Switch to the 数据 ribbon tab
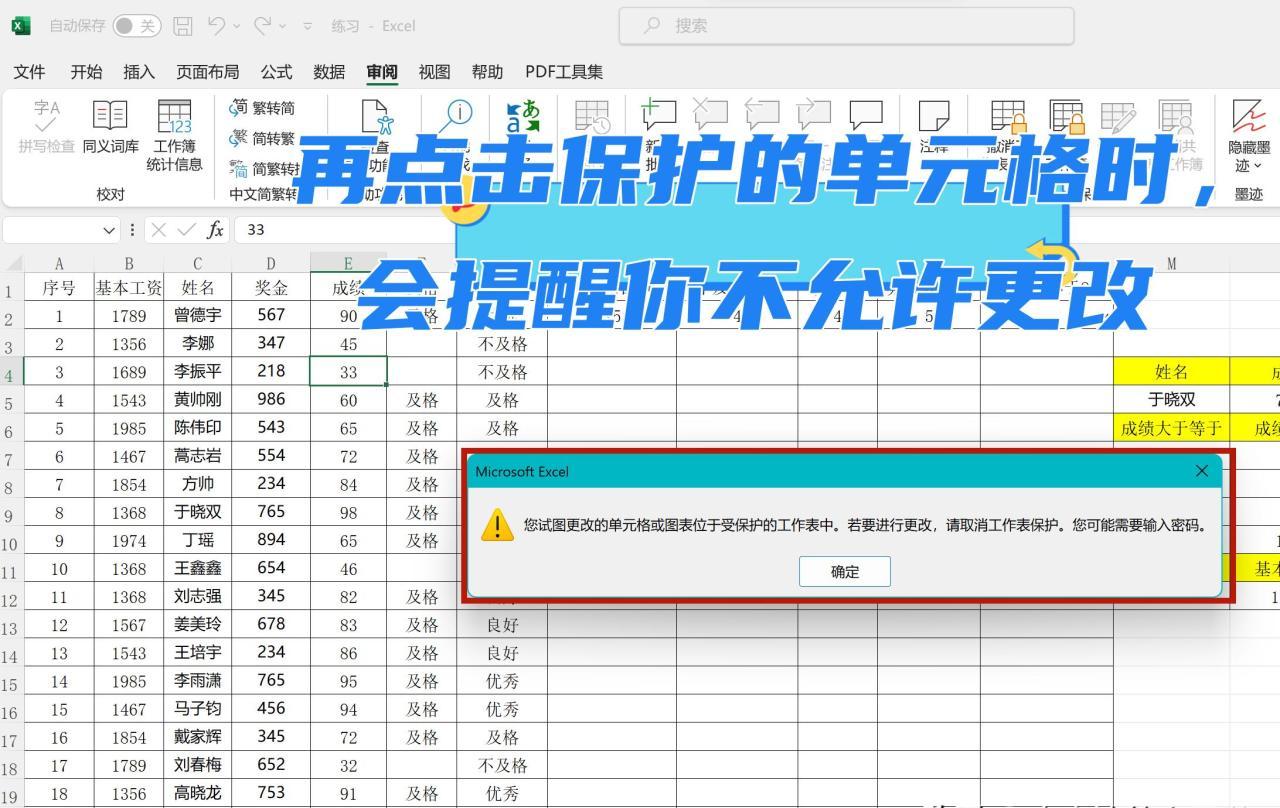This screenshot has height=808, width=1280. pyautogui.click(x=329, y=71)
